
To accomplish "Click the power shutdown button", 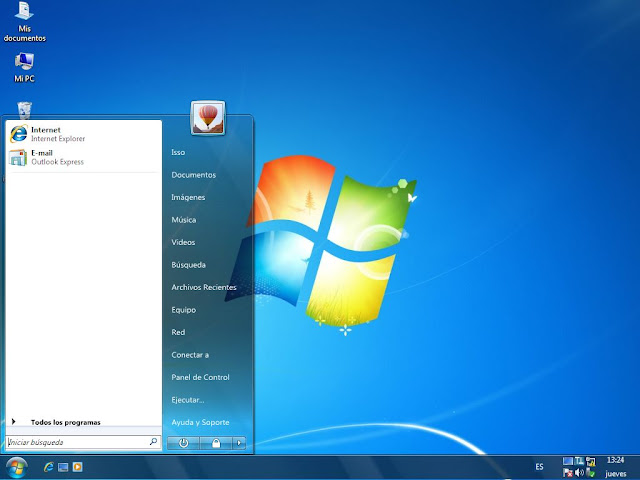I will pos(183,443).
